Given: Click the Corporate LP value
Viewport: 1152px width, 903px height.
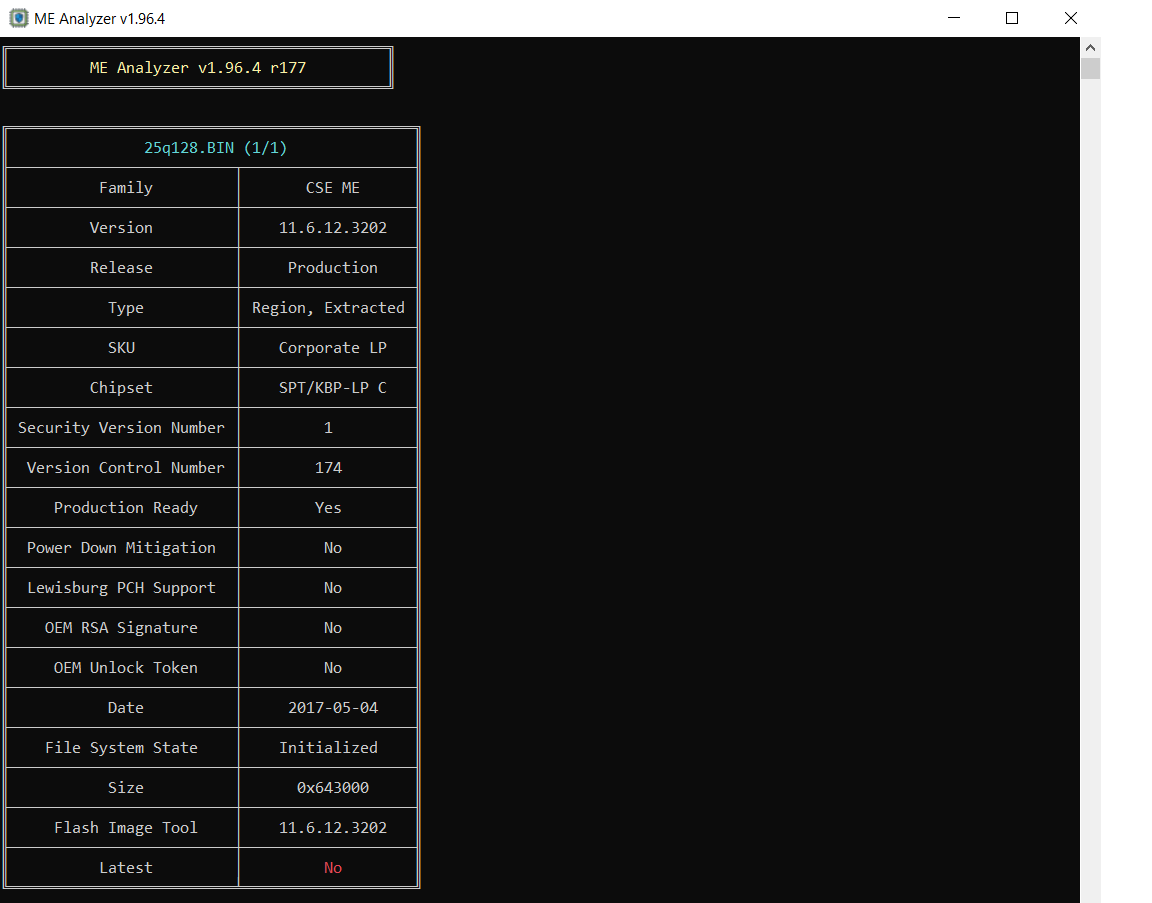Looking at the screenshot, I should (333, 348).
